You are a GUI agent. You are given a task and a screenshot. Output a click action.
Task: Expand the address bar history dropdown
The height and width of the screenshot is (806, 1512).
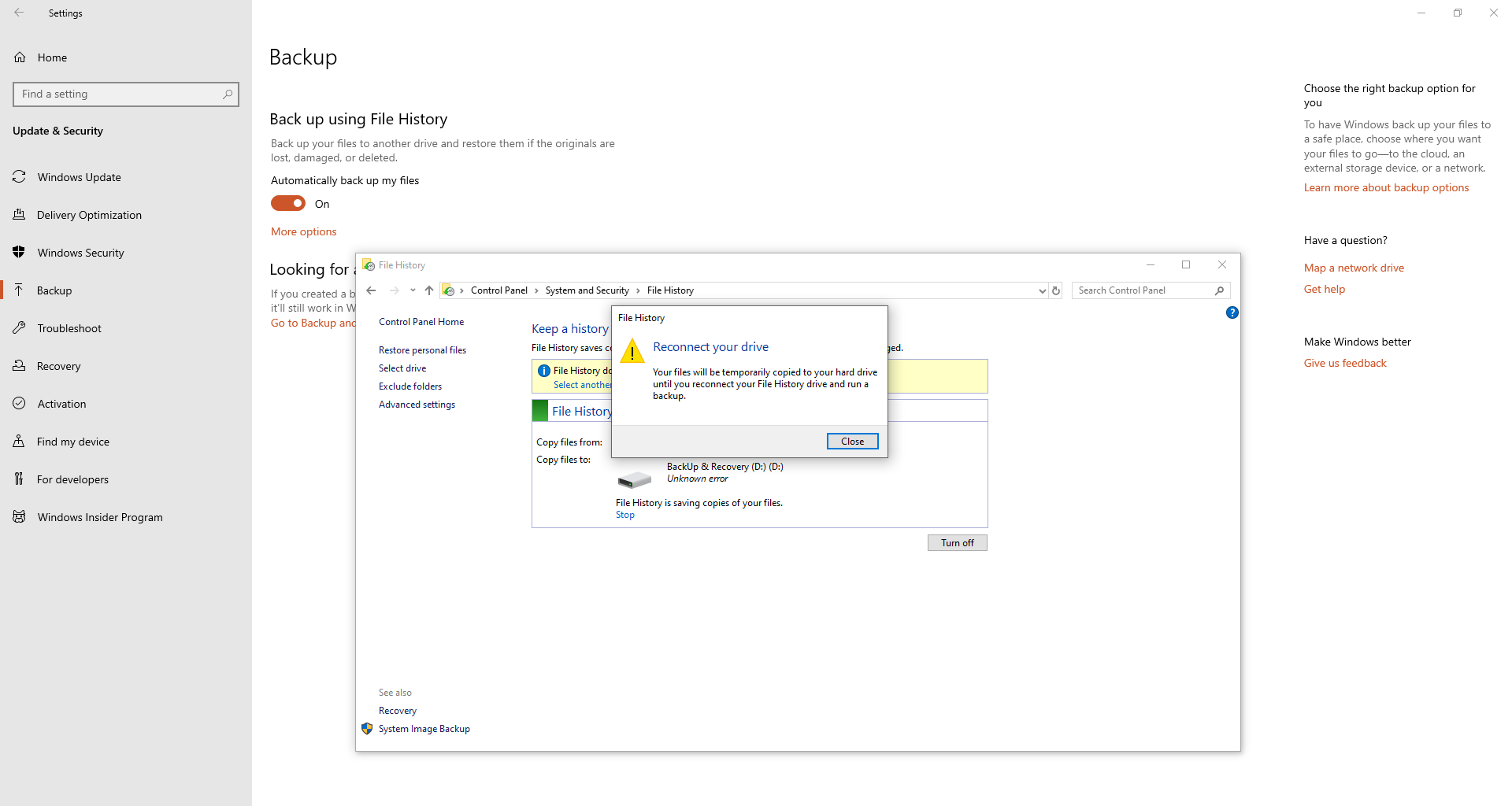1042,290
